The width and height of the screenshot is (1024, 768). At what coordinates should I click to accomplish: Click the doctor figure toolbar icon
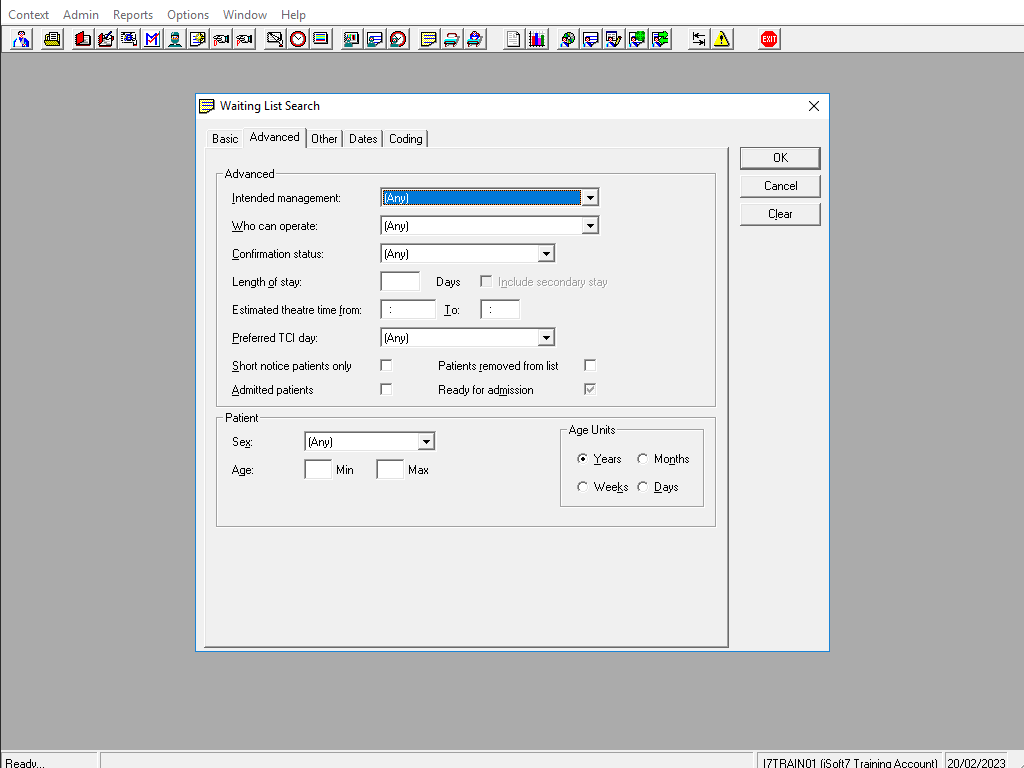point(22,39)
